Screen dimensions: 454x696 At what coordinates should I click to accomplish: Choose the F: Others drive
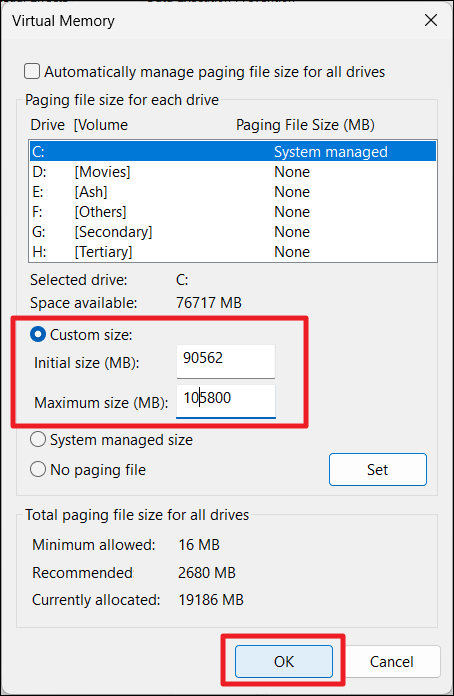pyautogui.click(x=233, y=212)
